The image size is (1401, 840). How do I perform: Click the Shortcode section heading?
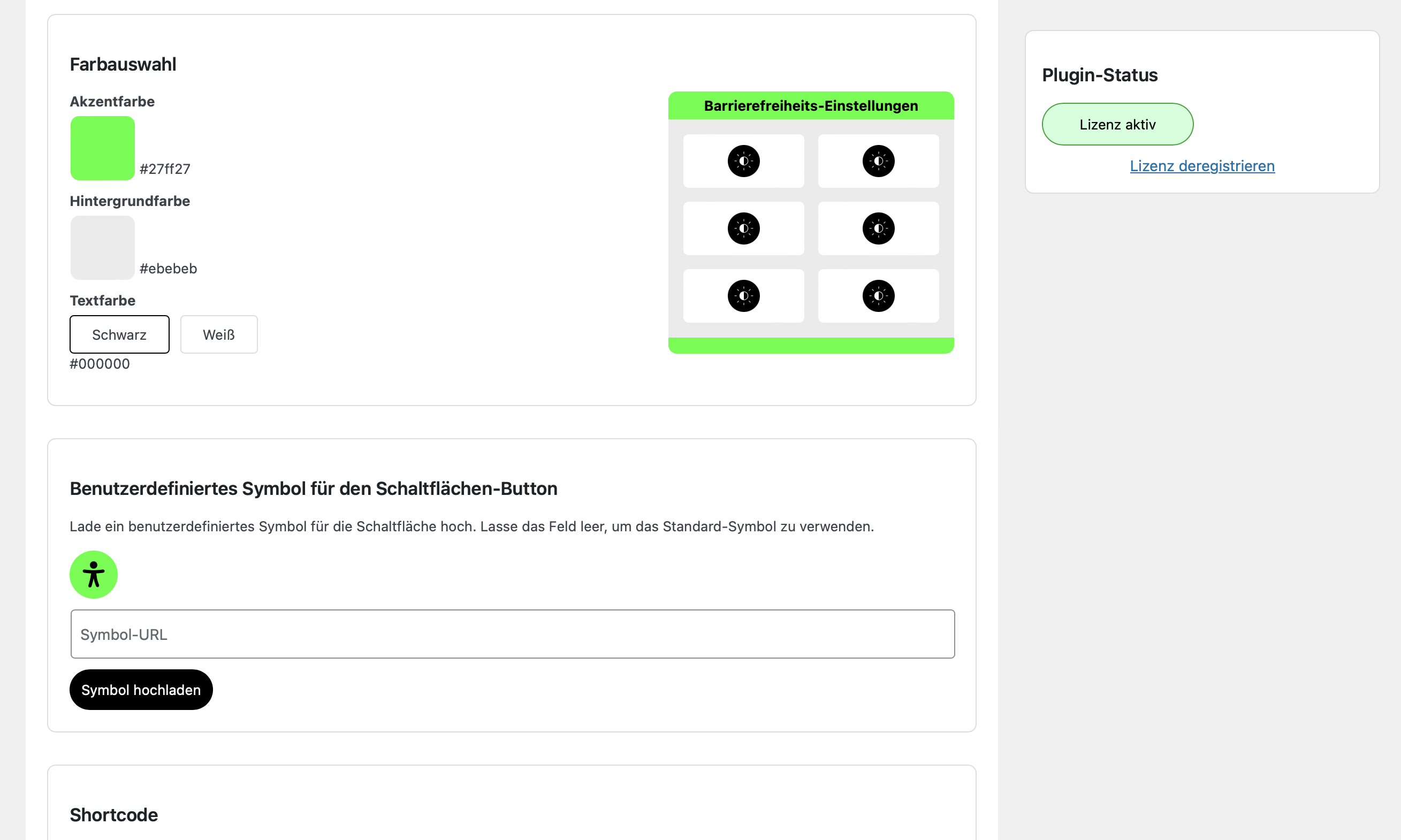[x=114, y=814]
